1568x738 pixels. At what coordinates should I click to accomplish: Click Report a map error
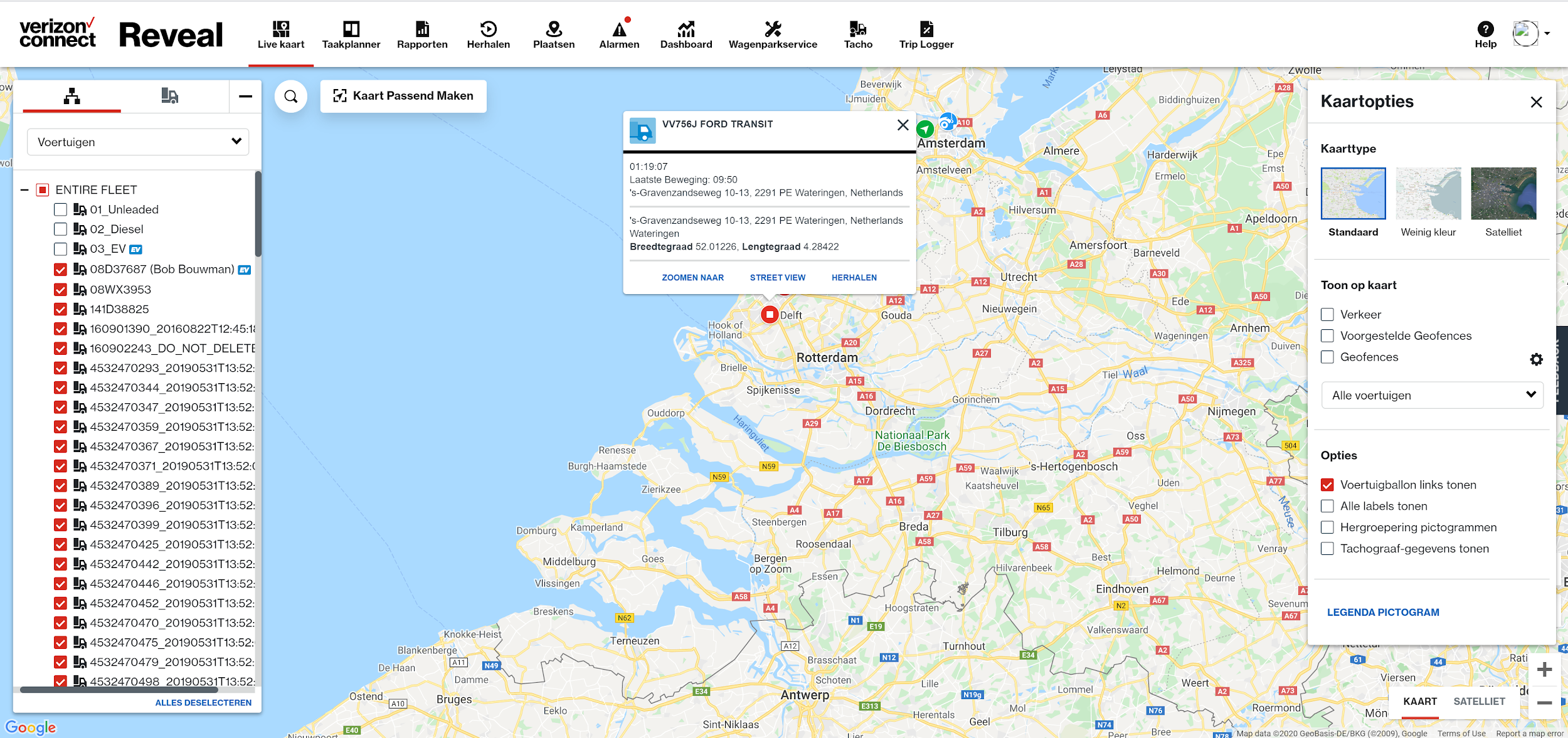[x=1530, y=733]
